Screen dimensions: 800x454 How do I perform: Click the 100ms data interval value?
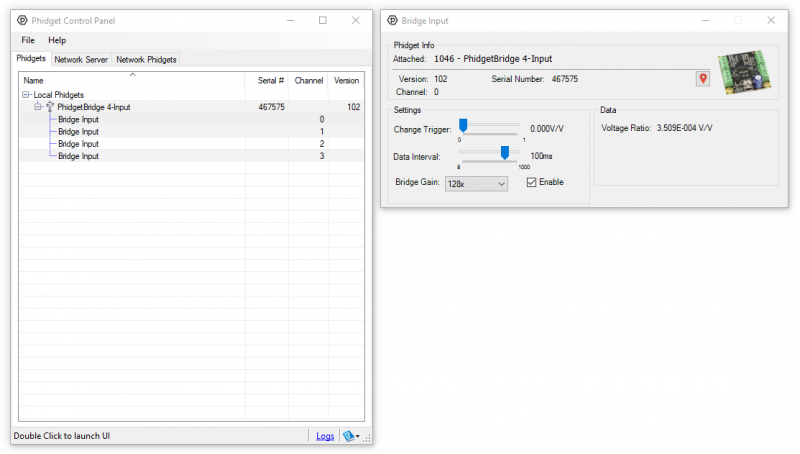541,156
